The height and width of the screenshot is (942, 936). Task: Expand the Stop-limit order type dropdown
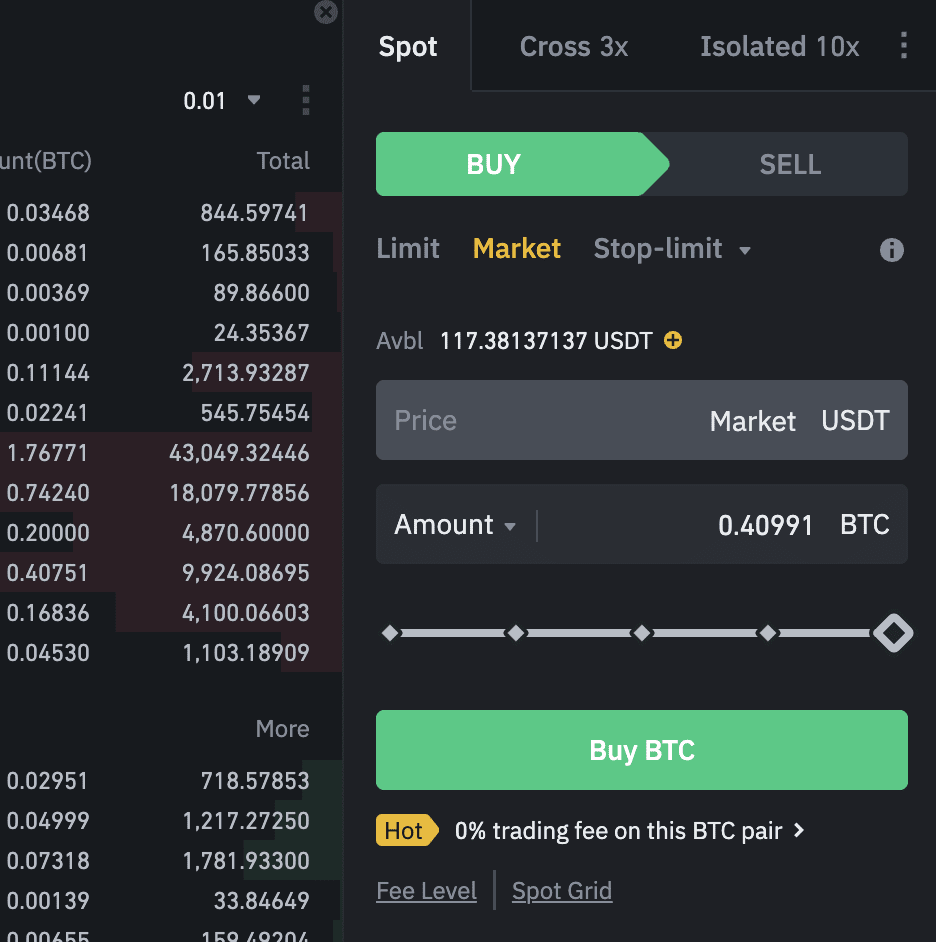pyautogui.click(x=744, y=250)
